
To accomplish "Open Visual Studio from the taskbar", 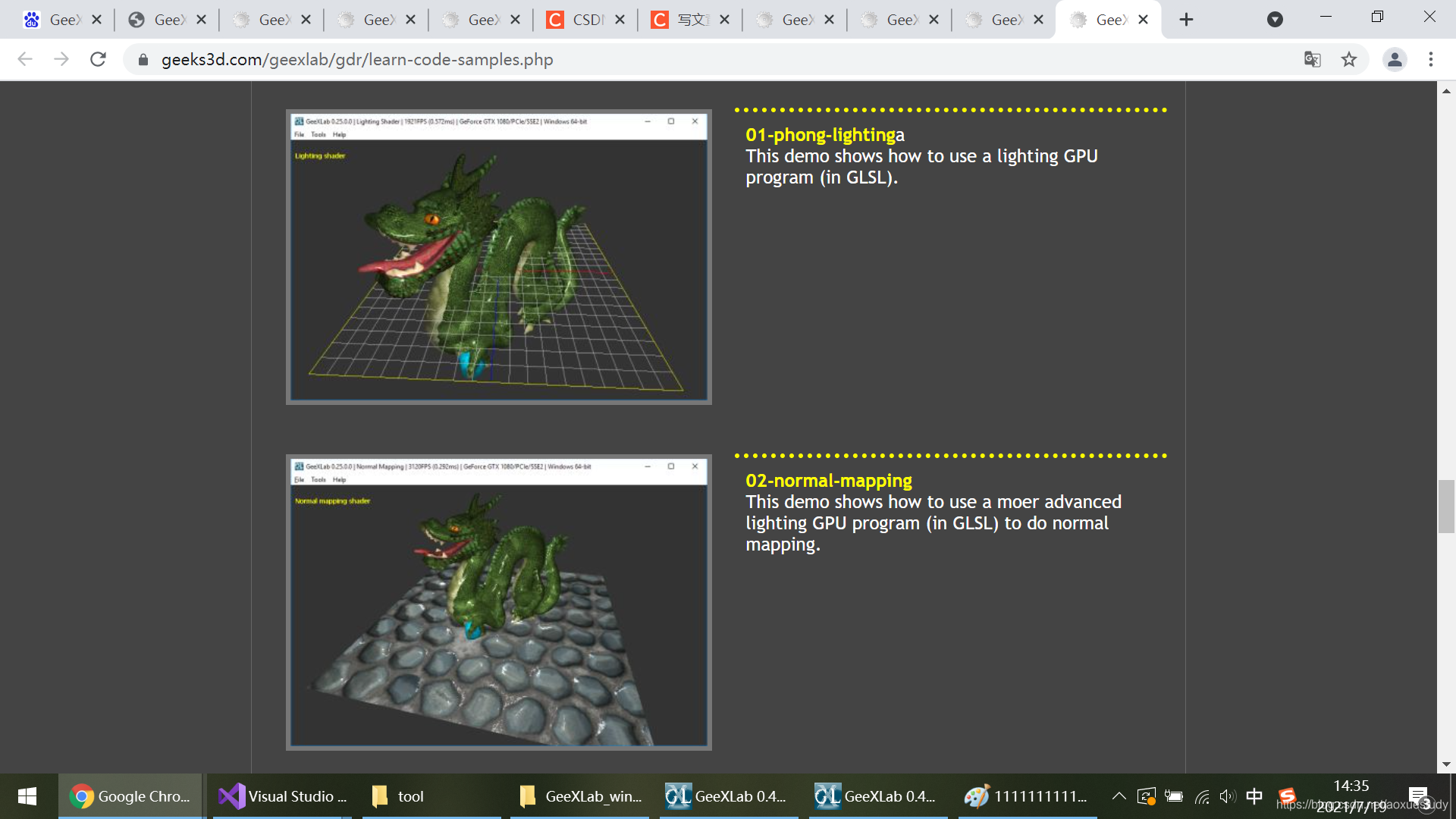I will point(282,796).
